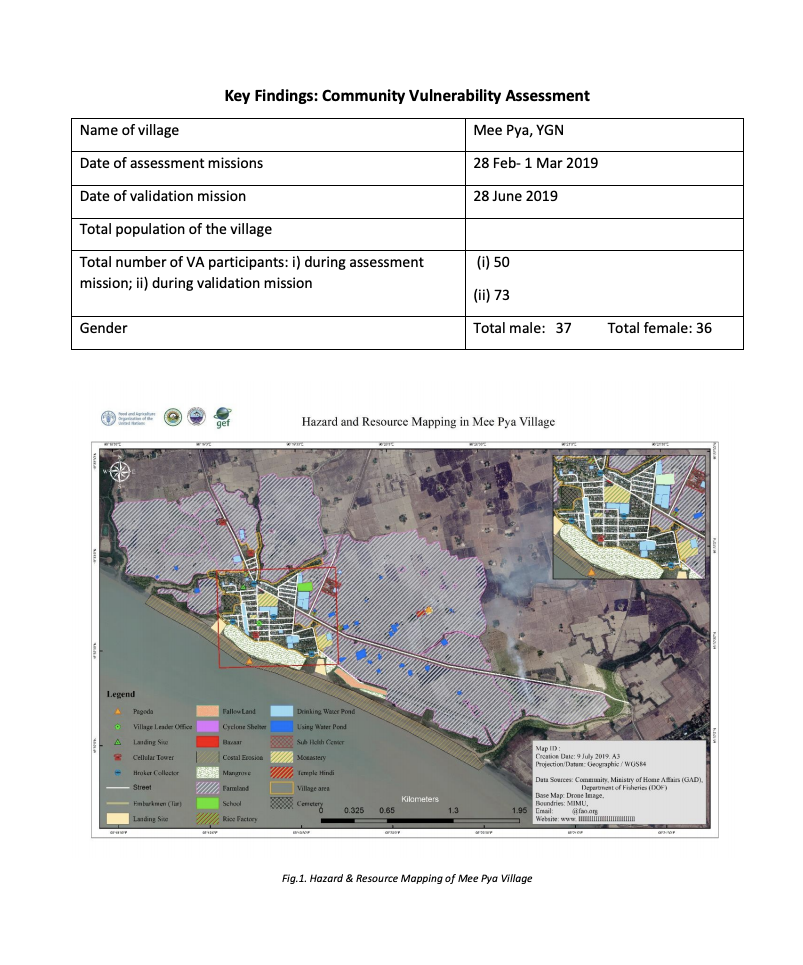The image size is (803, 965).
Task: Click the Street line symbol in legend
Action: coord(118,788)
